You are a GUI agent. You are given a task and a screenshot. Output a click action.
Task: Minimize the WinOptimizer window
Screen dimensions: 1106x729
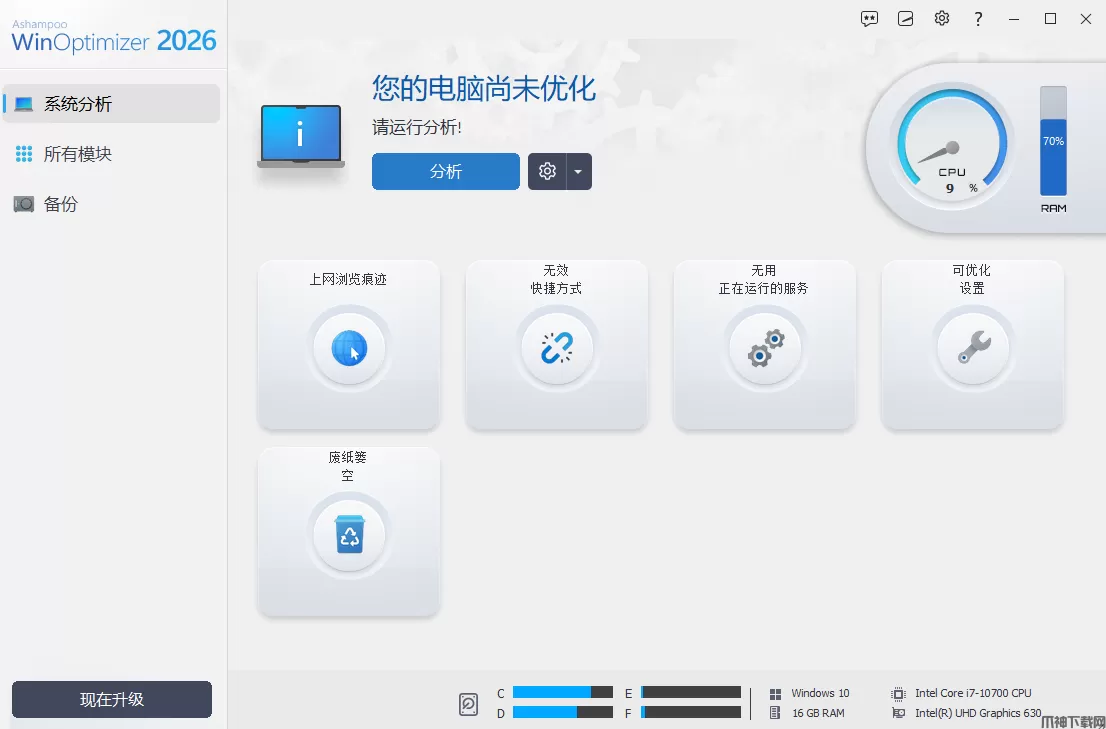click(x=1014, y=19)
